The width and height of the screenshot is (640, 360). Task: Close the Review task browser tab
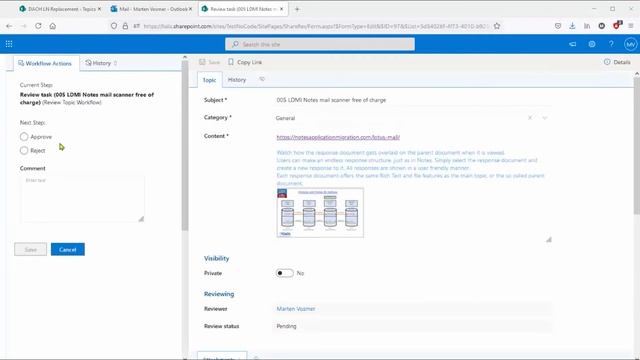[281, 9]
